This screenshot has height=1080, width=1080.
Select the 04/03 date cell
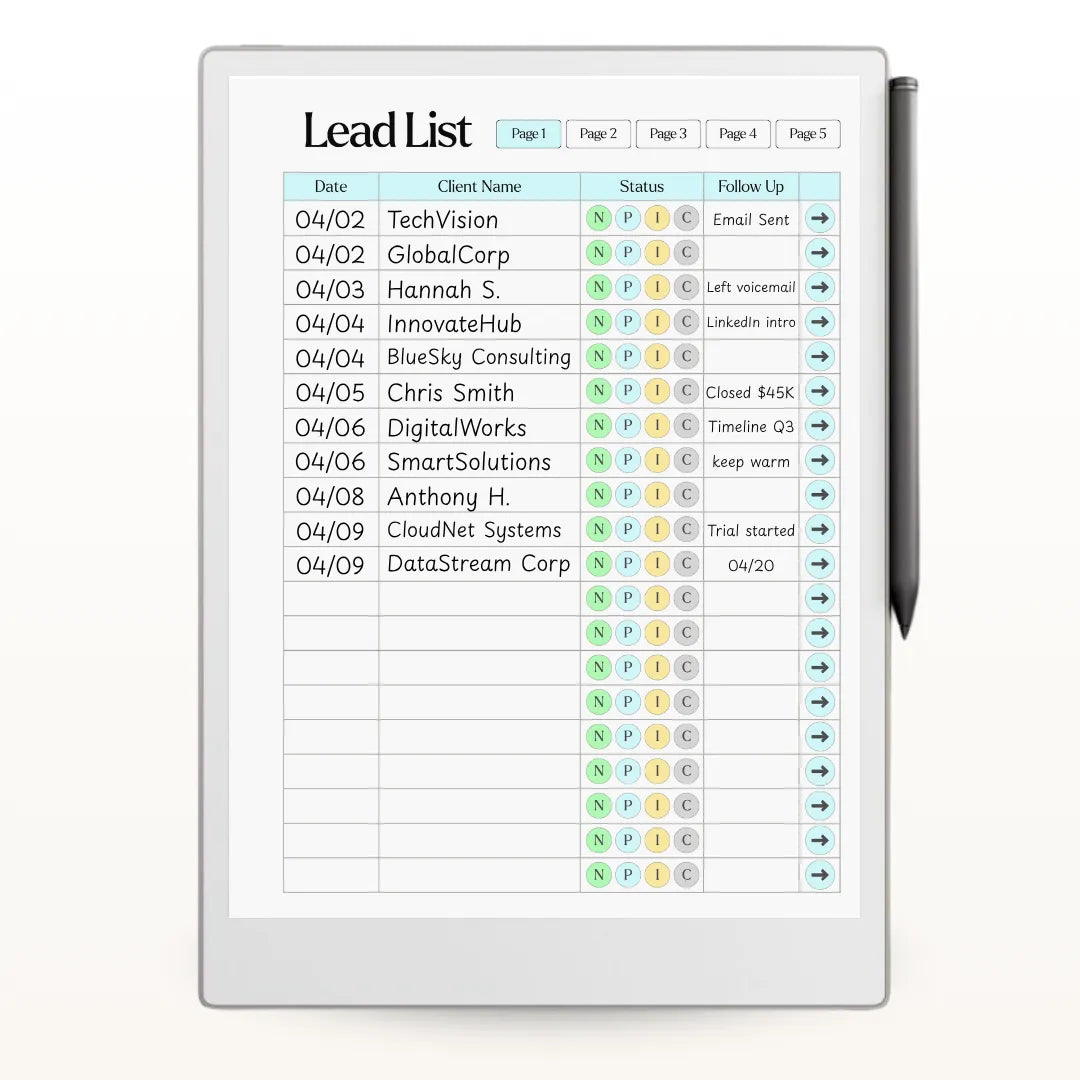[x=331, y=289]
